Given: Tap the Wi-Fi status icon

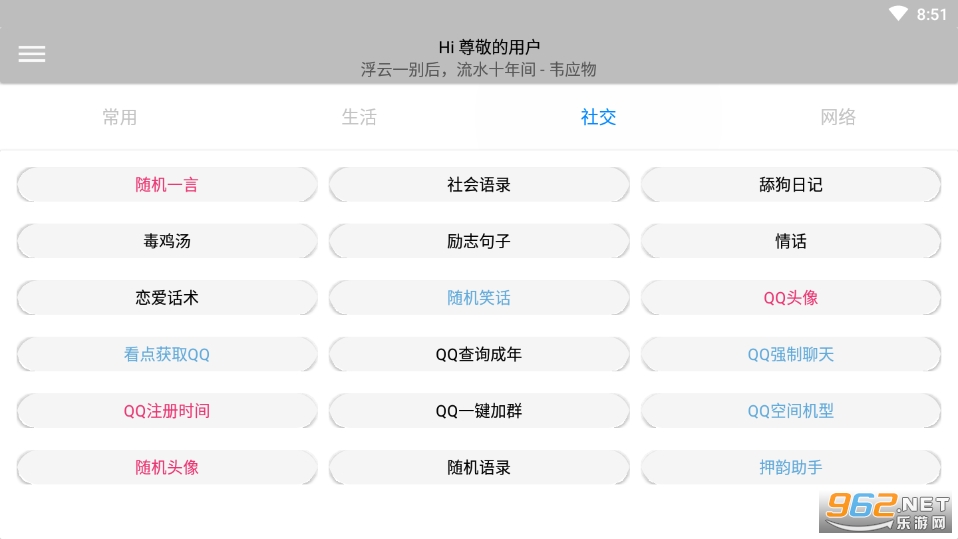Looking at the screenshot, I should point(898,14).
